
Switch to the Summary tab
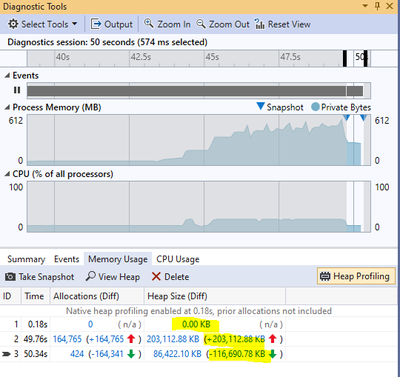(x=26, y=259)
